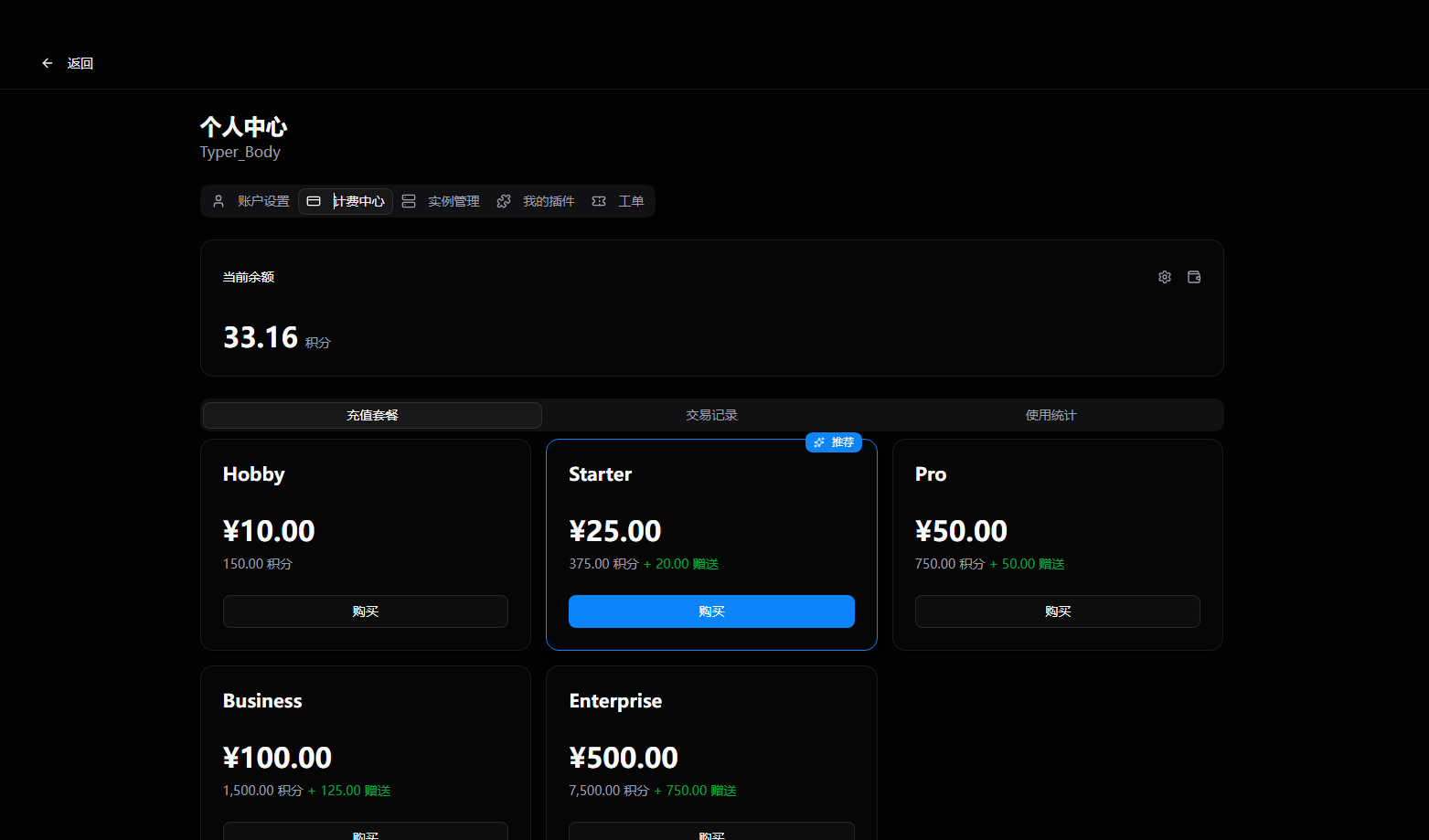Click the 150.00 积分 text
The image size is (1429, 840).
click(258, 564)
